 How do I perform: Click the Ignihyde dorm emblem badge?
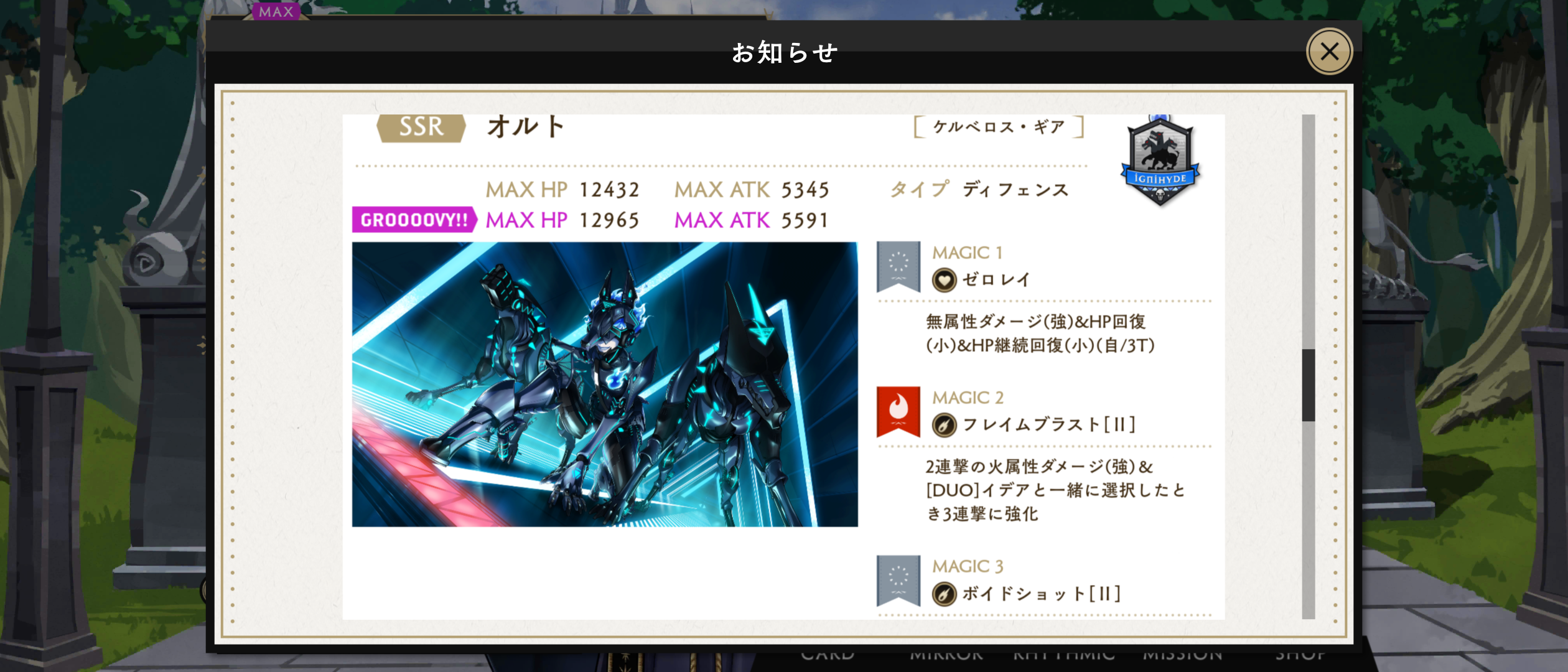(1160, 161)
